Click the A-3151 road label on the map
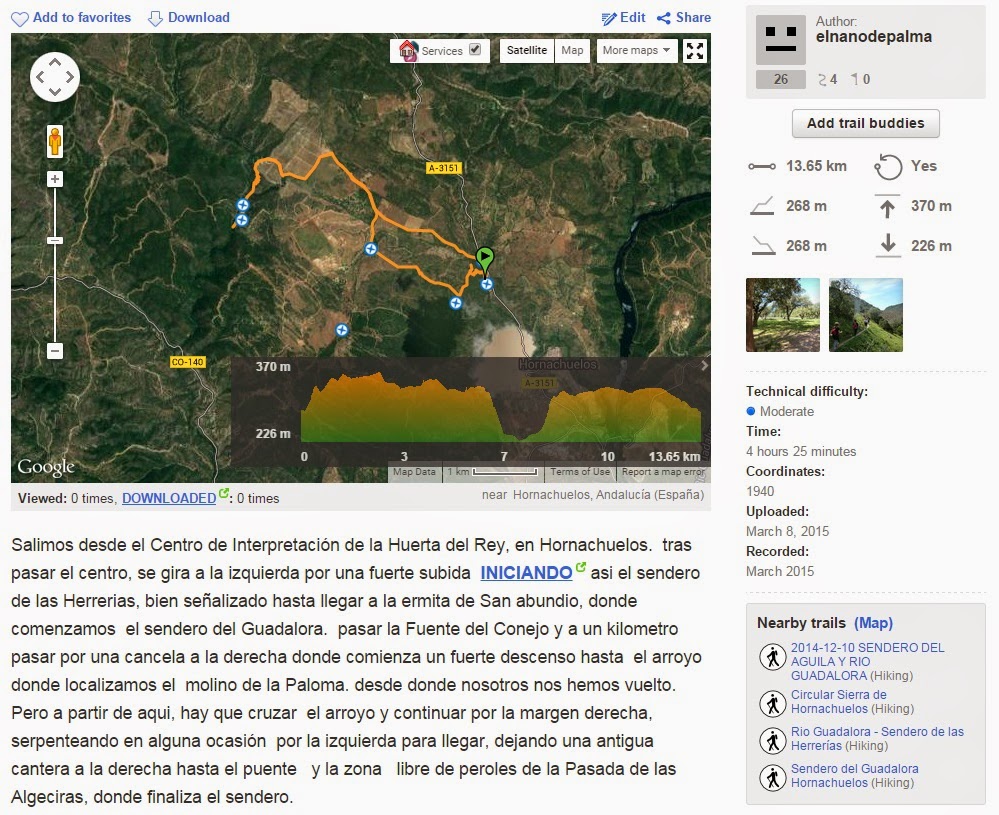The image size is (999, 815). pos(443,168)
